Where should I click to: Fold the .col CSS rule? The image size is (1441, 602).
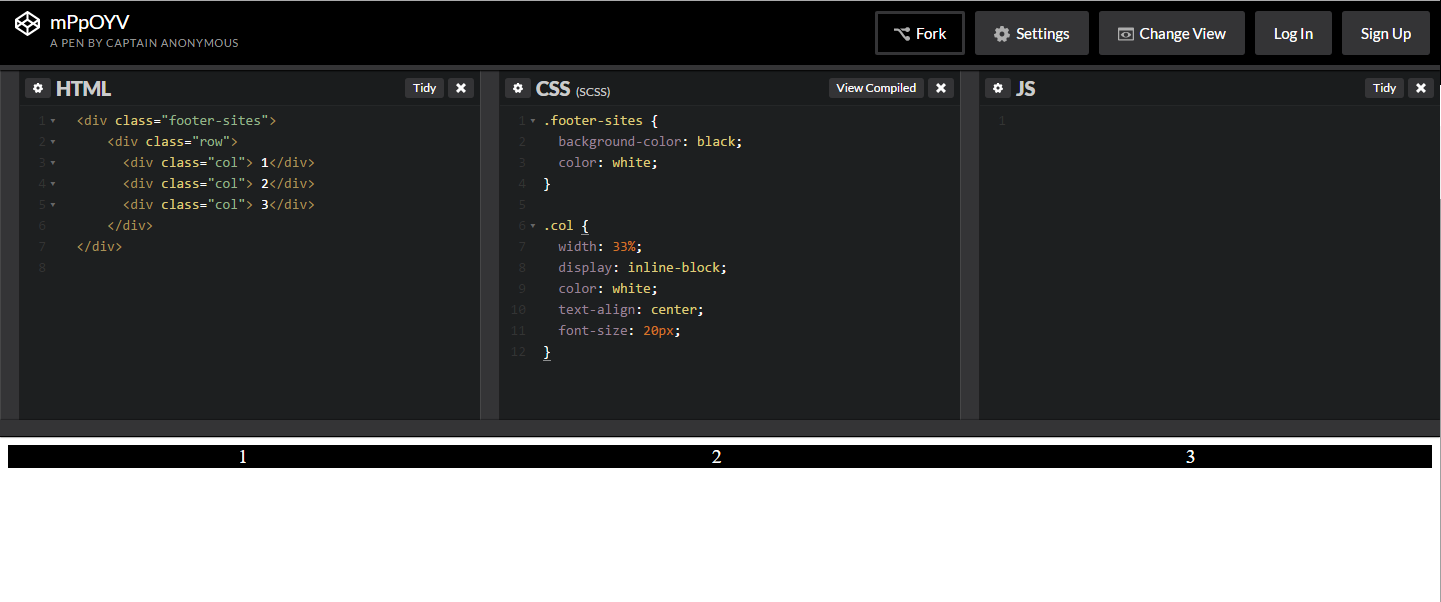click(x=533, y=226)
